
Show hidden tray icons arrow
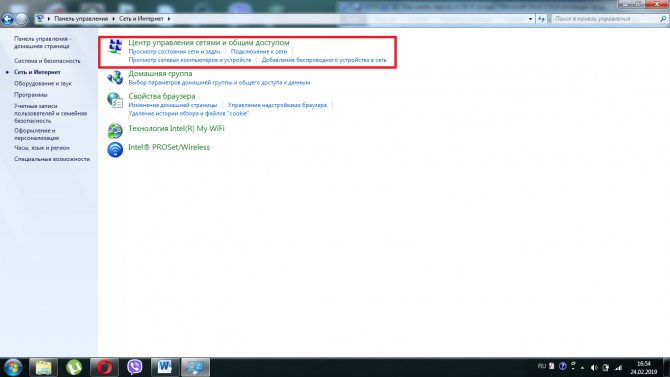pyautogui.click(x=582, y=368)
